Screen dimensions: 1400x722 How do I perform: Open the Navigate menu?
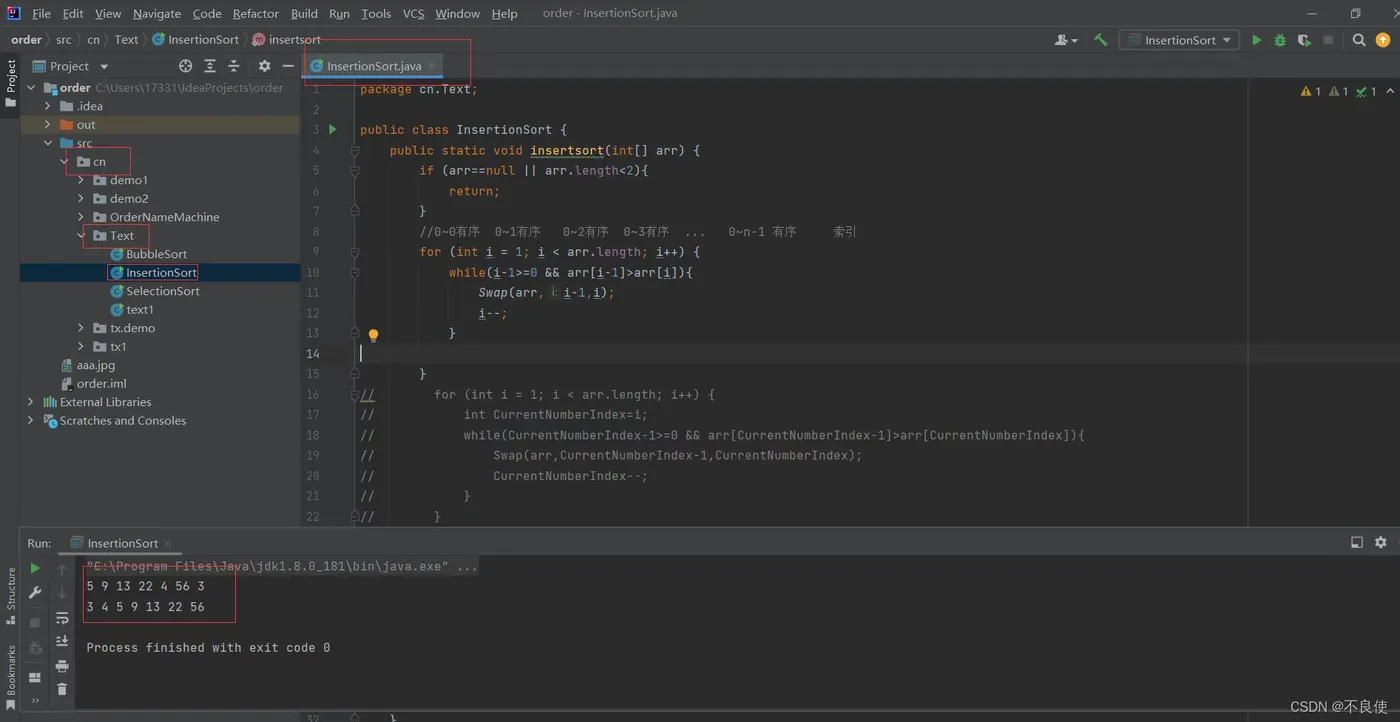(x=157, y=14)
